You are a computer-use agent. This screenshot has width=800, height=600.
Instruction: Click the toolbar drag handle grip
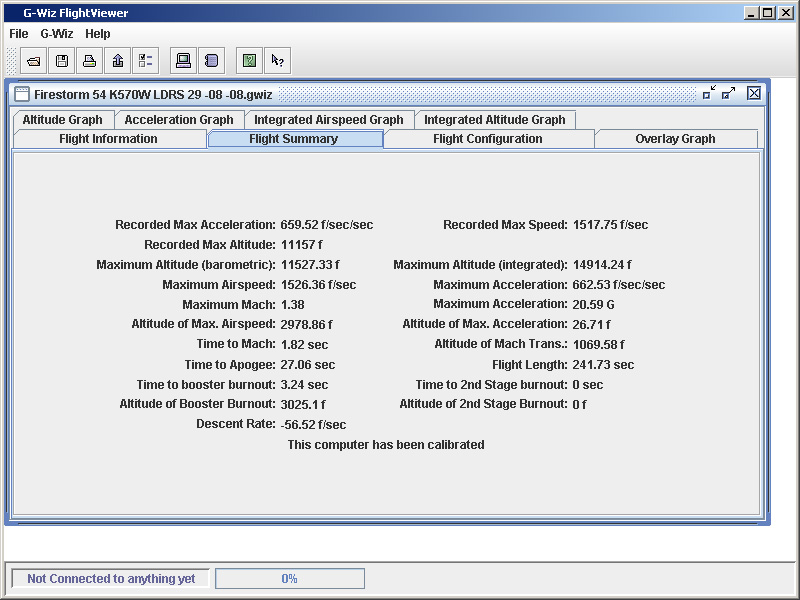click(11, 61)
